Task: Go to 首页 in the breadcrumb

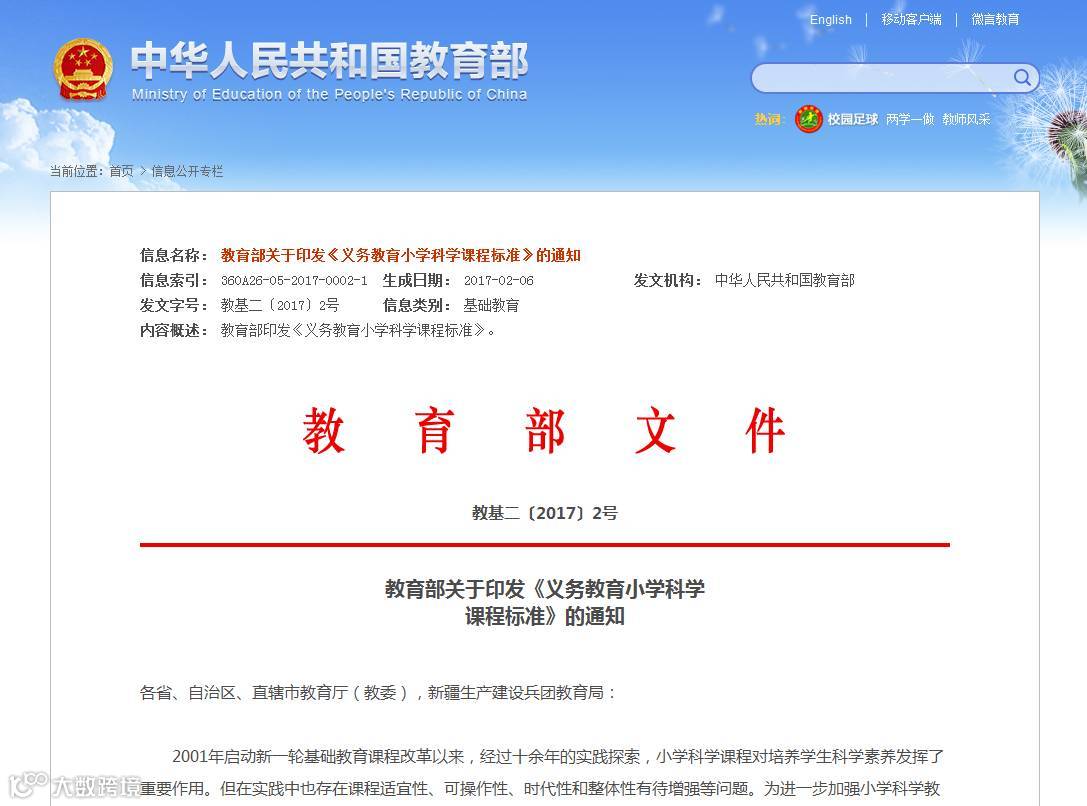Action: (x=121, y=171)
